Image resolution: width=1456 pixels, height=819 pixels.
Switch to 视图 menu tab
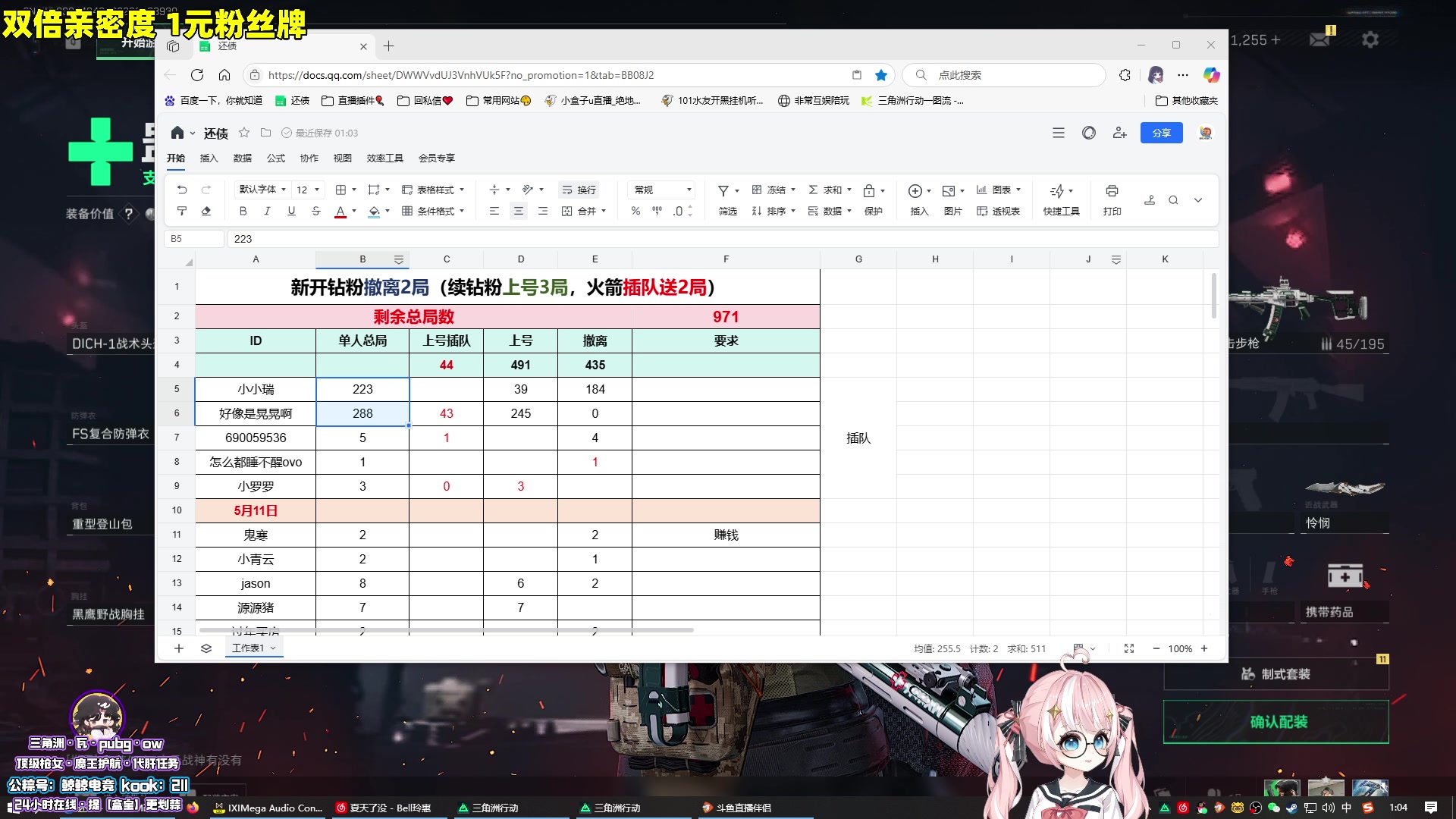point(343,158)
